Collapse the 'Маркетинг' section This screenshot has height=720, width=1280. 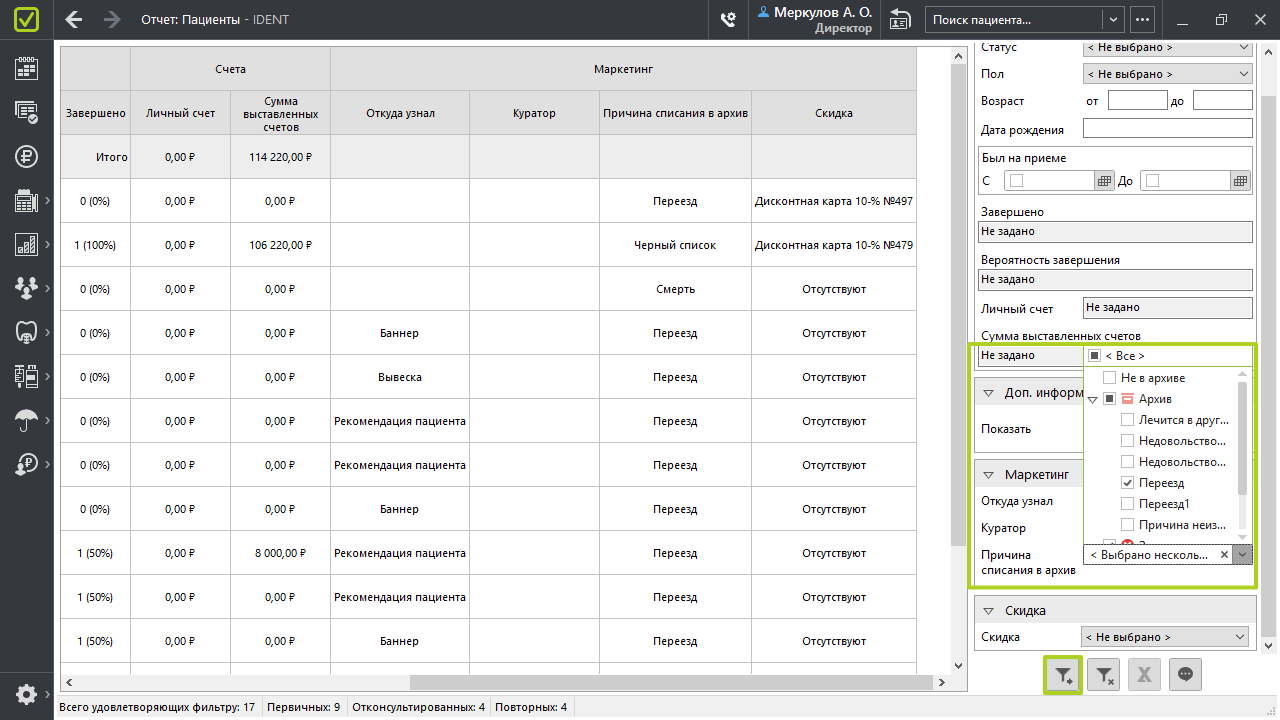pyautogui.click(x=988, y=475)
